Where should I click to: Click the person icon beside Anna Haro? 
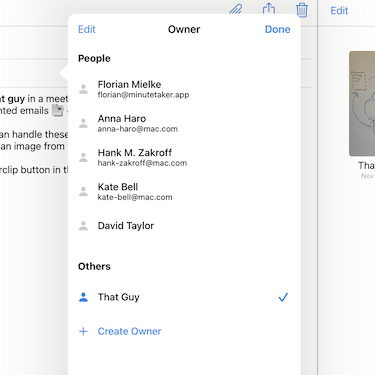click(83, 123)
